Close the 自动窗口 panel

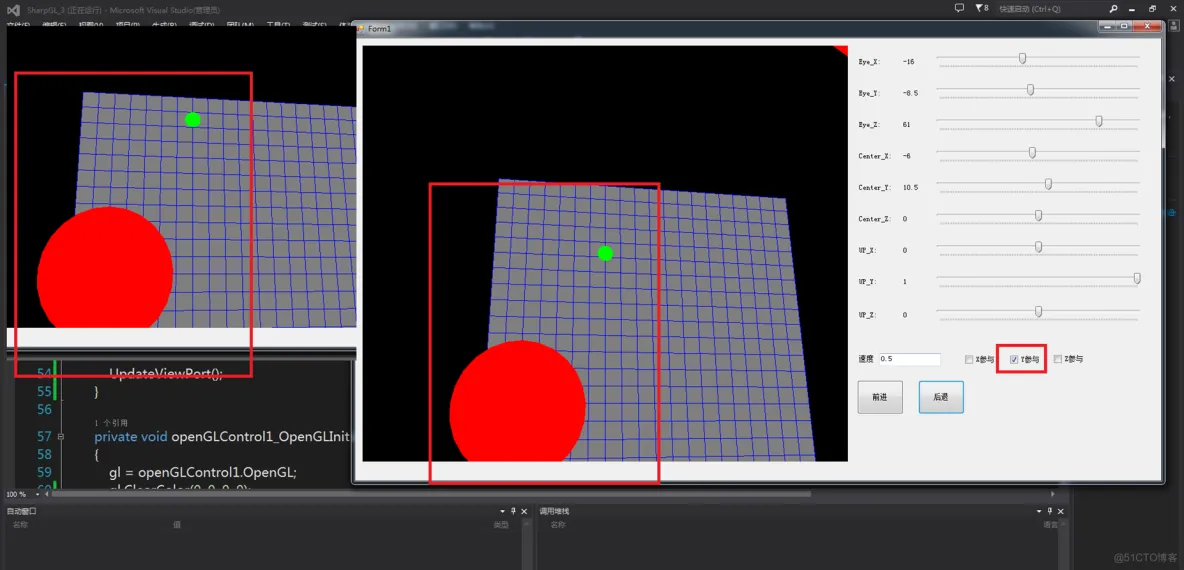click(x=525, y=511)
